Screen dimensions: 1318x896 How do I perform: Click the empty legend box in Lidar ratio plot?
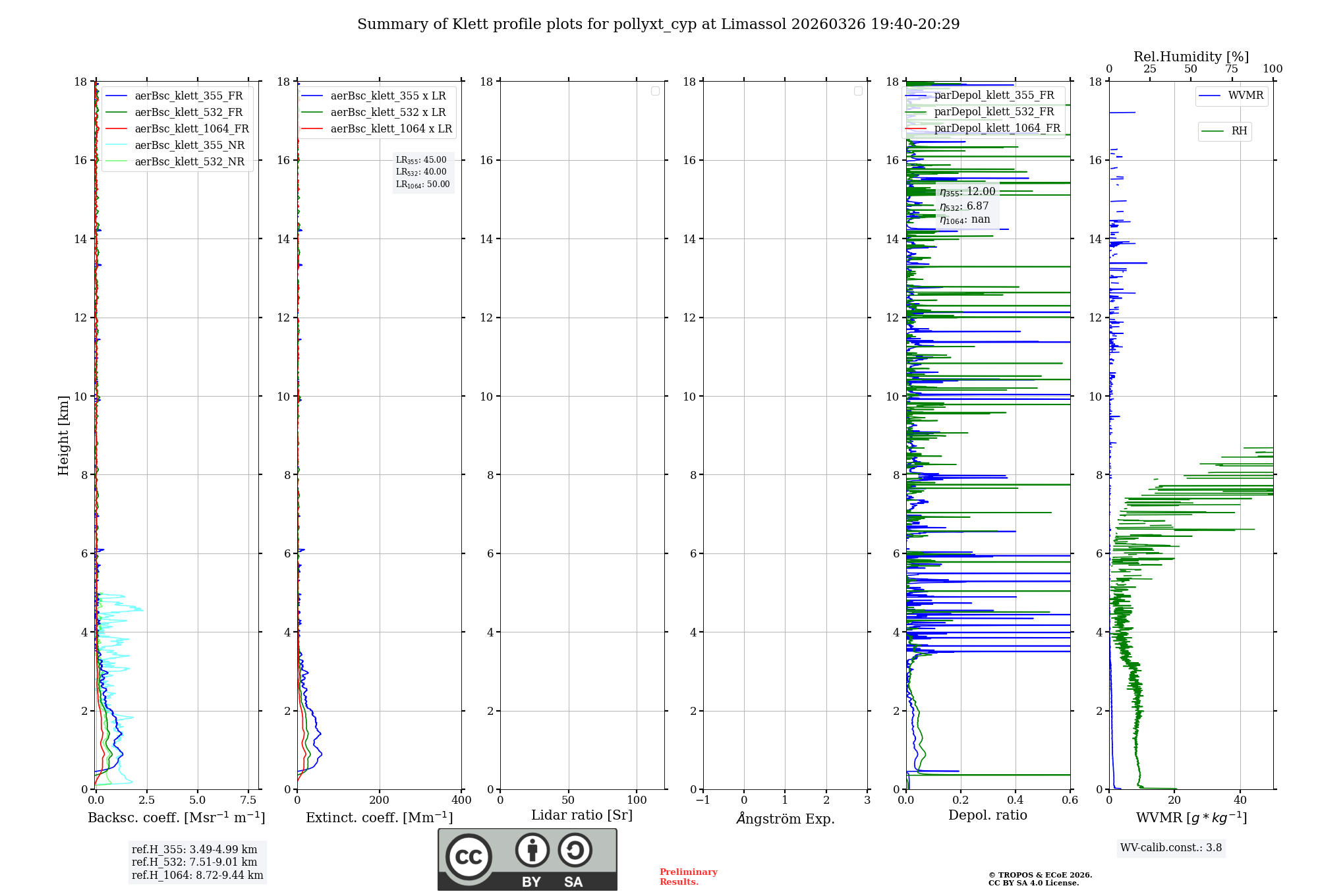coord(655,91)
